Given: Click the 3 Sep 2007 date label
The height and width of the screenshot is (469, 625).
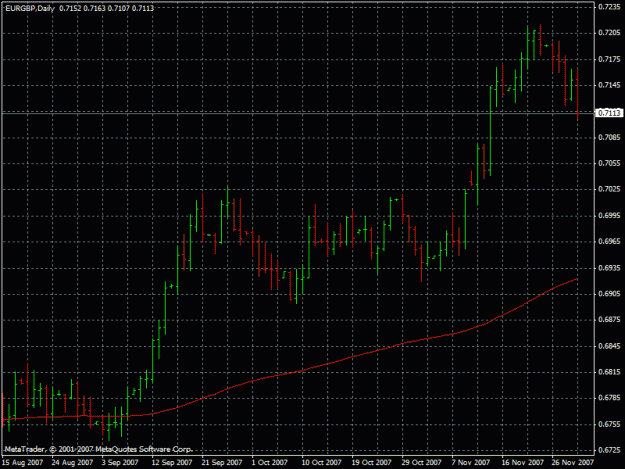Looking at the screenshot, I should point(120,463).
